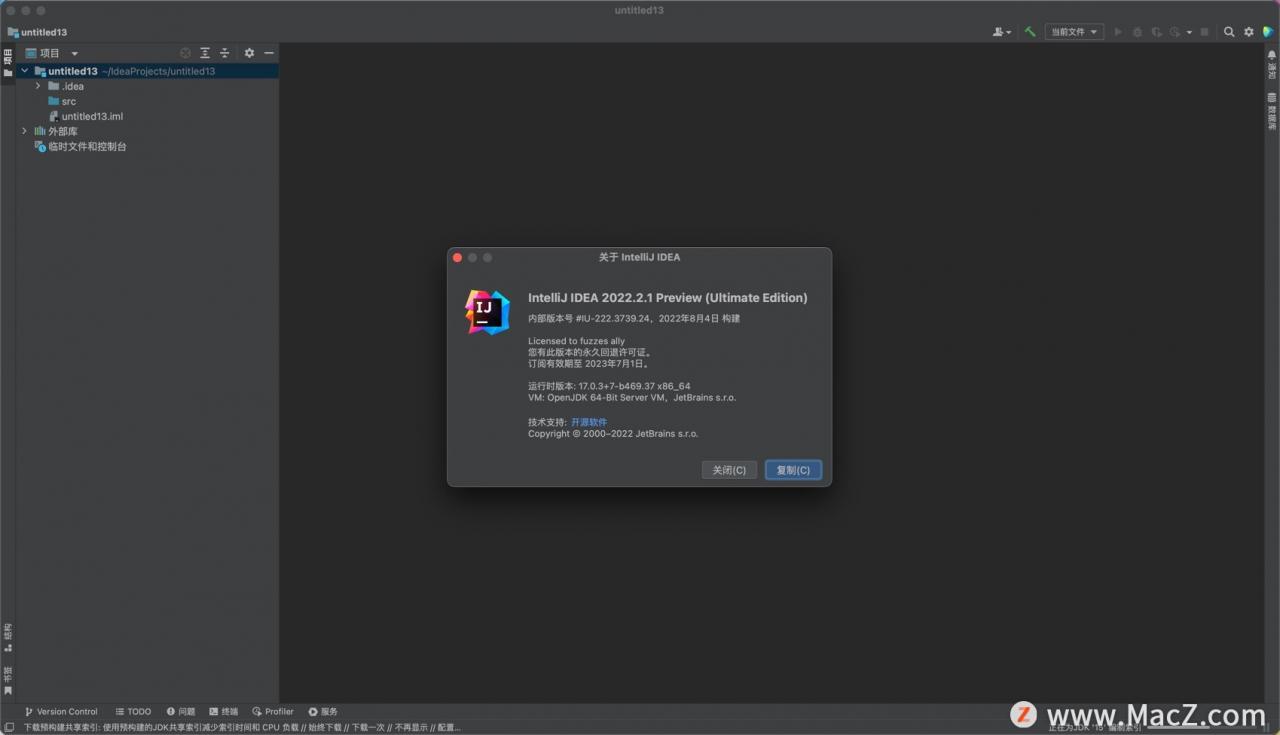Open the 问题 problems tool tab
The width and height of the screenshot is (1280, 735).
181,712
